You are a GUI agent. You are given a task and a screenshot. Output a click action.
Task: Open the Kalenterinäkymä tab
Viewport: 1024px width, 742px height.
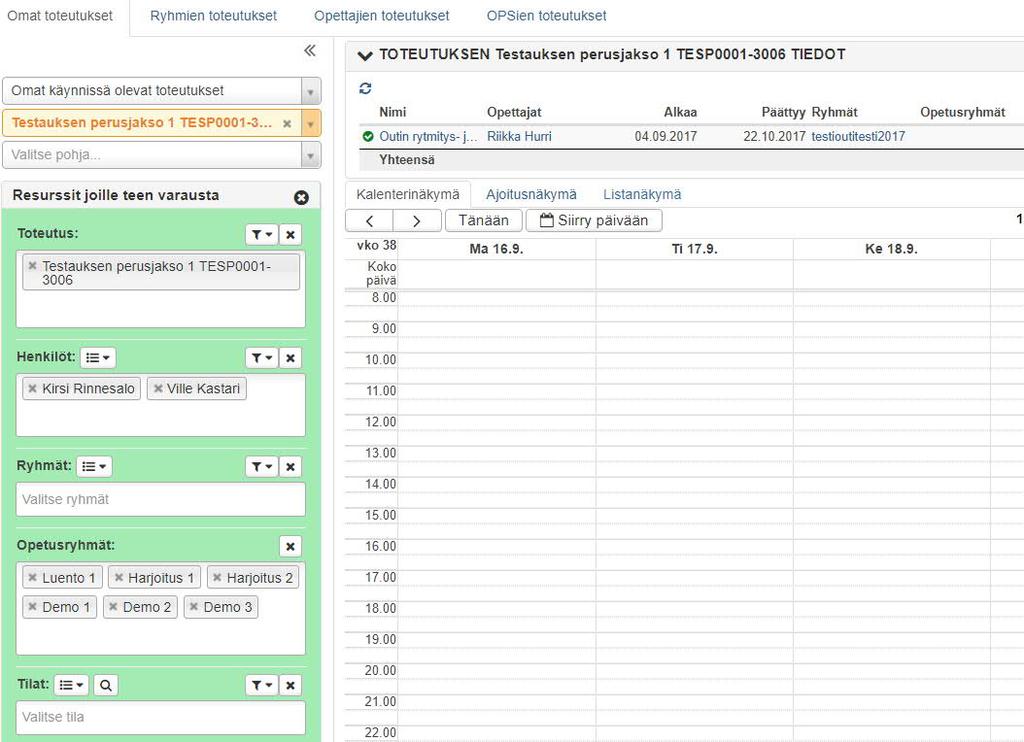click(408, 194)
